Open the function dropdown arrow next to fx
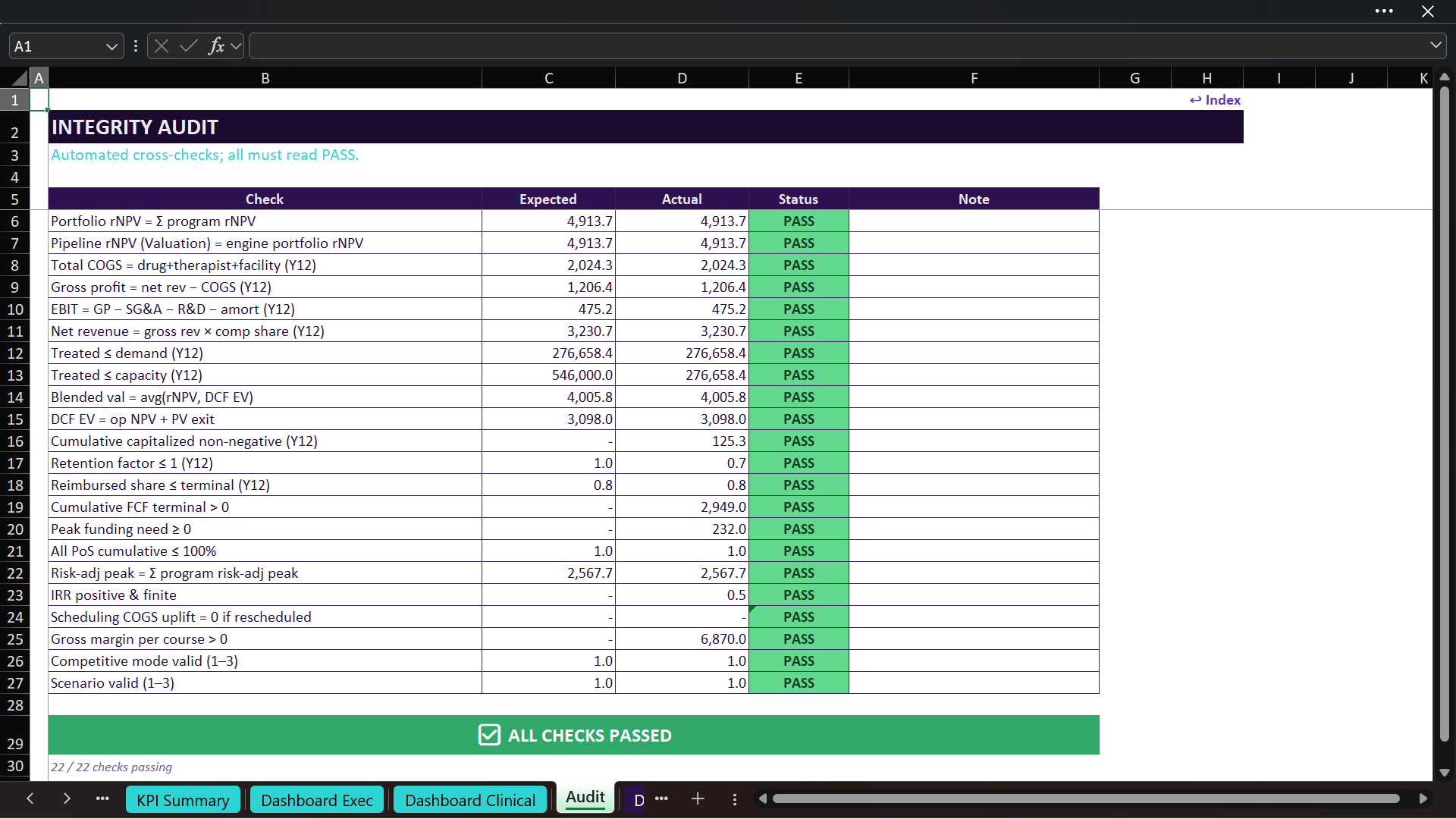The height and width of the screenshot is (819, 1456). (x=236, y=46)
